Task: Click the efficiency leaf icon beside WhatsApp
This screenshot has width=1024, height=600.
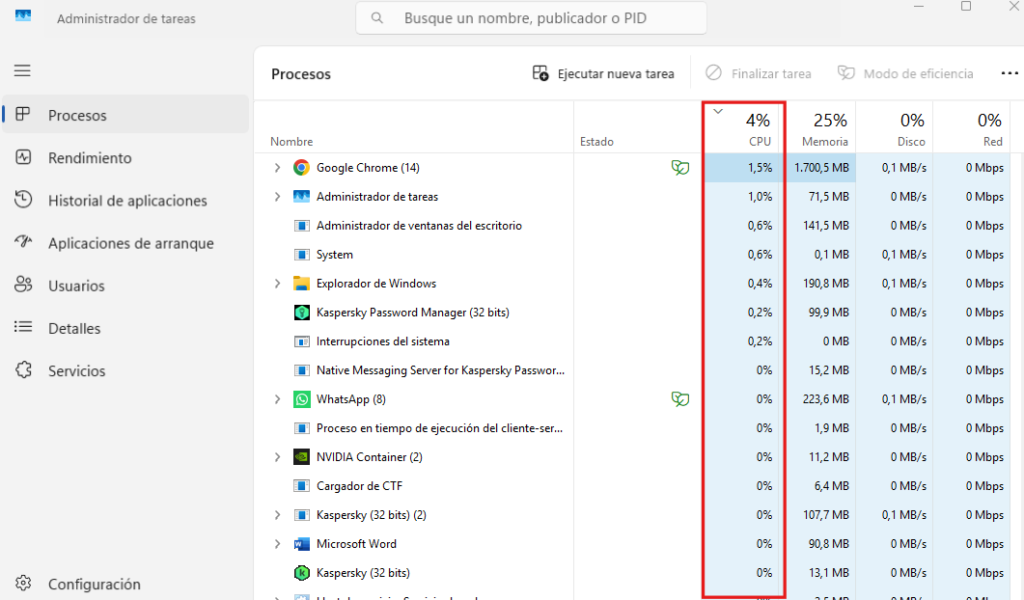Action: [681, 399]
